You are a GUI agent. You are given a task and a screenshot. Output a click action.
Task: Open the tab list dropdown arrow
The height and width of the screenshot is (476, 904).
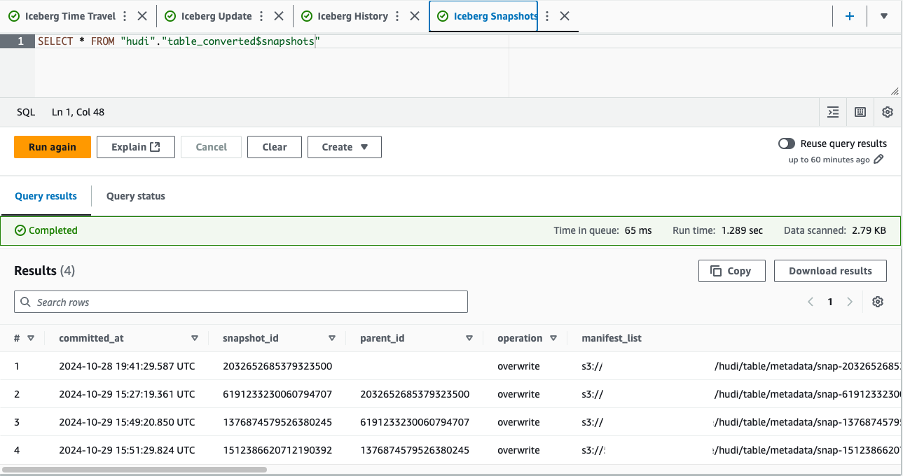tap(884, 16)
